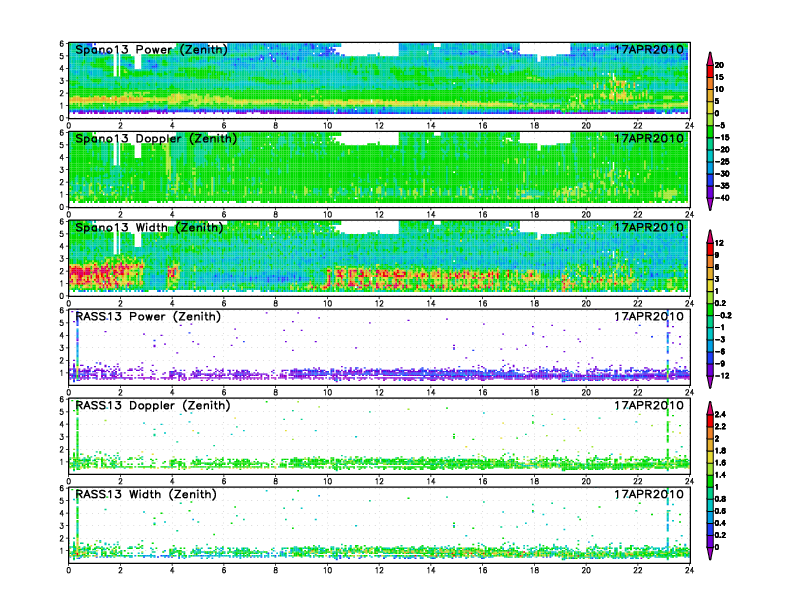
Task: Click the "2.4" label on bottom colorbar
Action: click(x=721, y=415)
